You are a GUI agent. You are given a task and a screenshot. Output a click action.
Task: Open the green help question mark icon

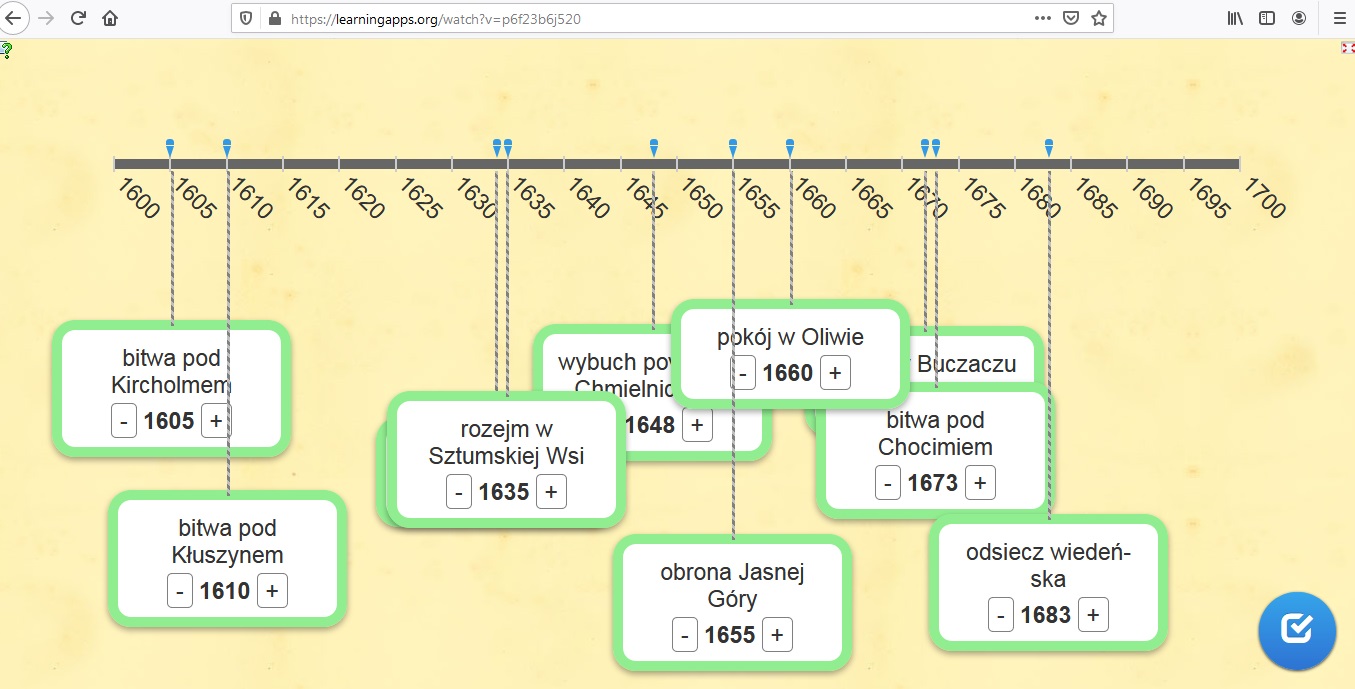(6, 49)
